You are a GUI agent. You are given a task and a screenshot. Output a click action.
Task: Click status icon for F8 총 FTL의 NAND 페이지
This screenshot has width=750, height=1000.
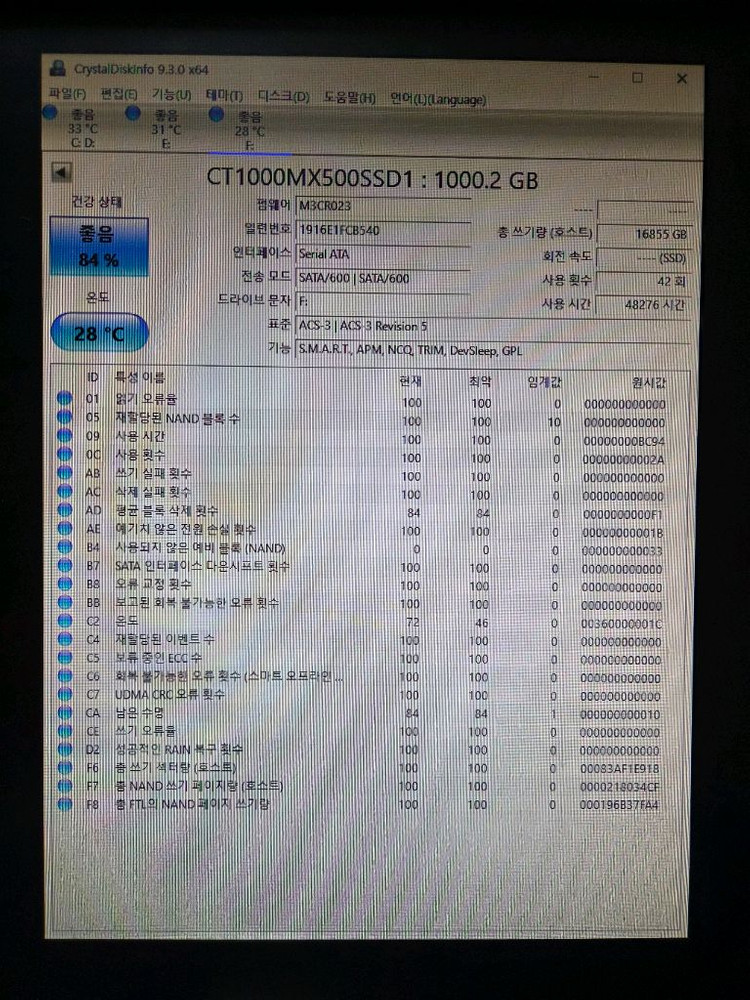(65, 804)
